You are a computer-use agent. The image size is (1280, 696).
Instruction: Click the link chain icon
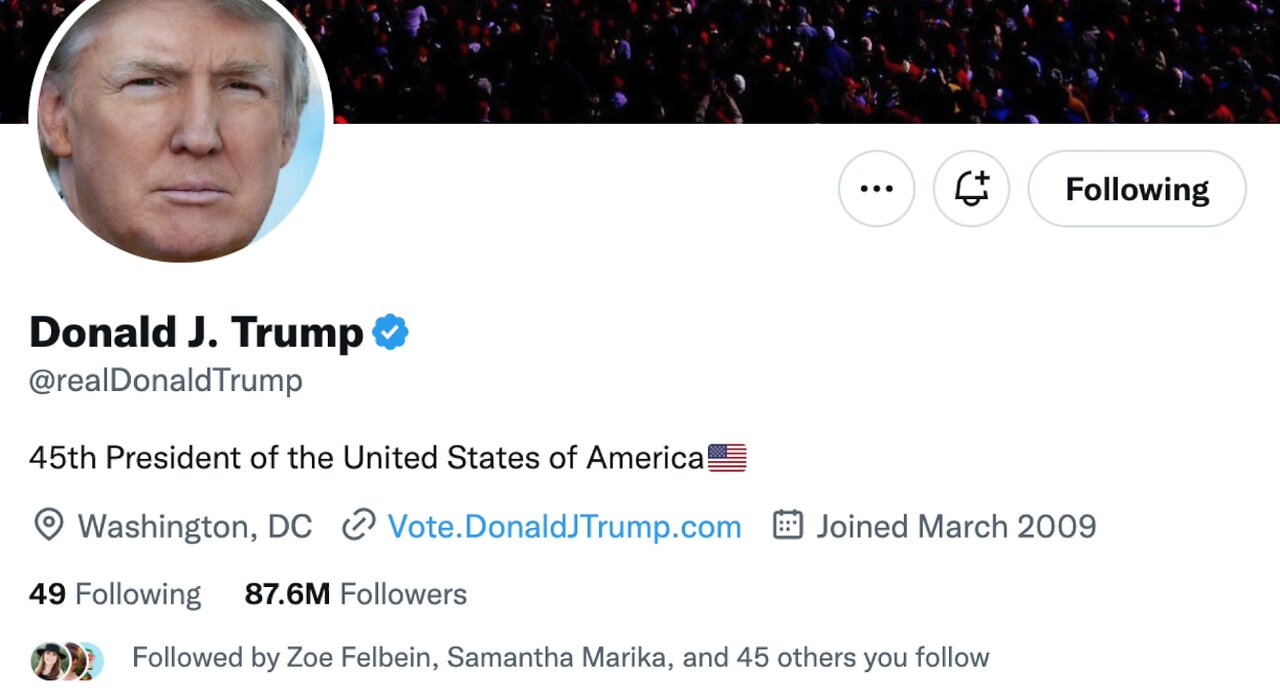[358, 525]
